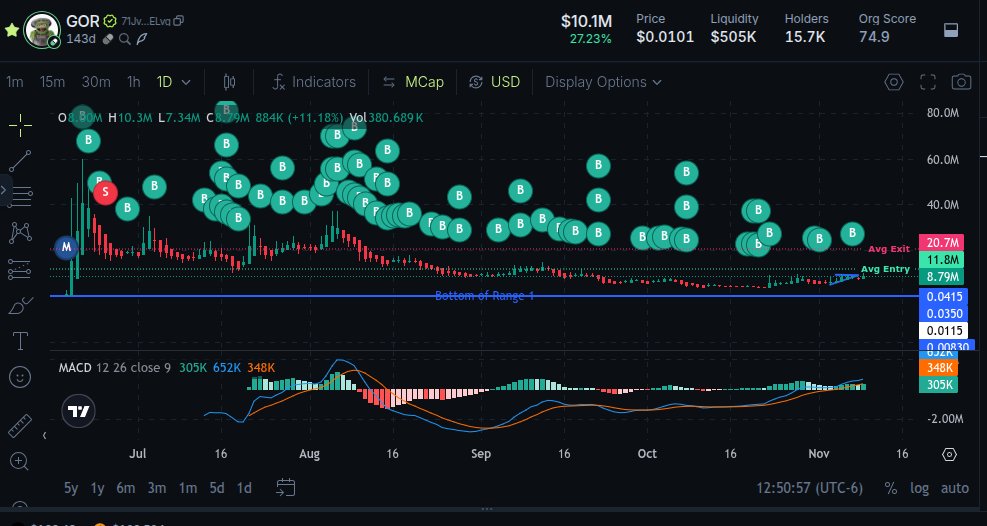Click the MACD 12 26 close 9 label
The height and width of the screenshot is (526, 987).
click(115, 367)
